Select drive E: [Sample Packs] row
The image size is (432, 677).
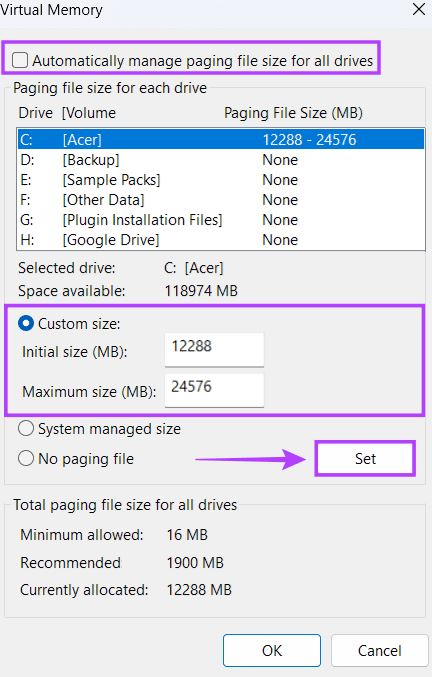tap(221, 180)
